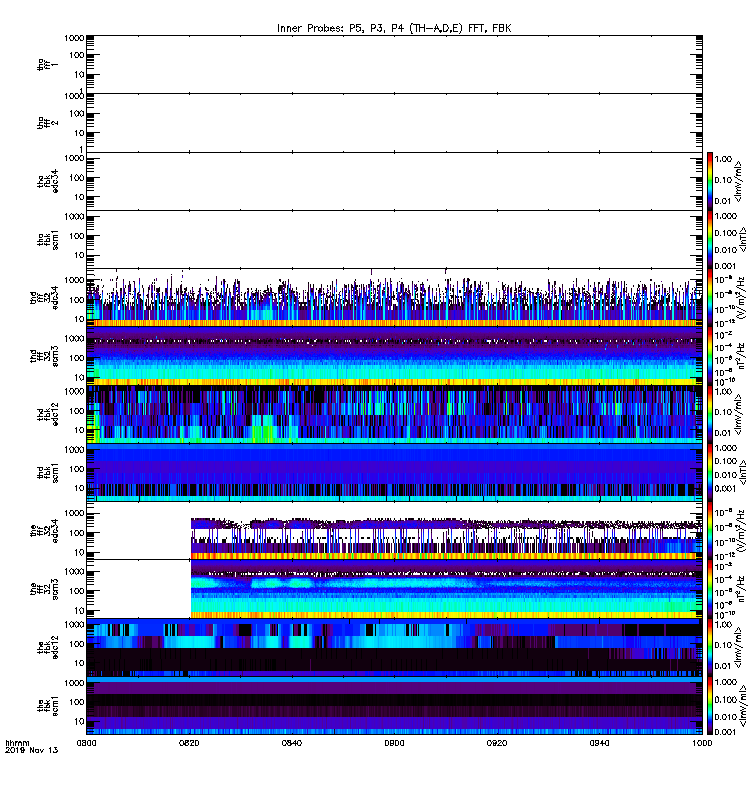This screenshot has width=750, height=800.
Task: Click the the fbk scm1 spectrogram
Action: point(394,706)
